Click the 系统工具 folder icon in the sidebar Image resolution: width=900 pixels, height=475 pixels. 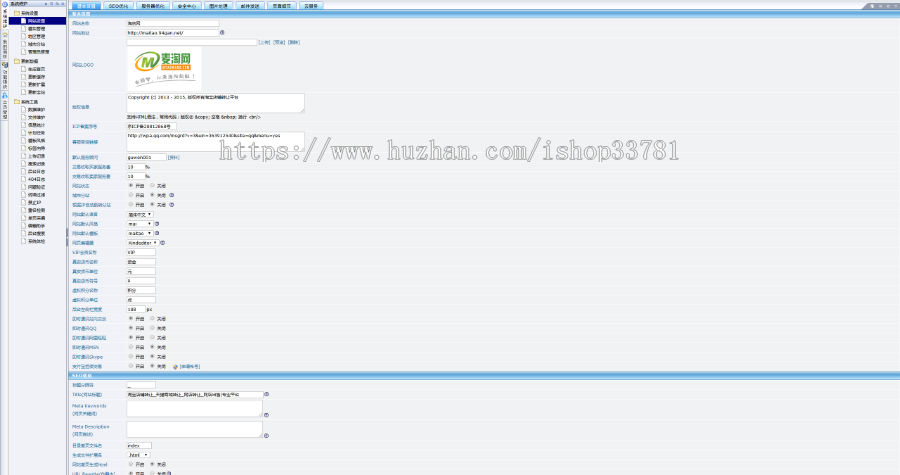coord(17,102)
